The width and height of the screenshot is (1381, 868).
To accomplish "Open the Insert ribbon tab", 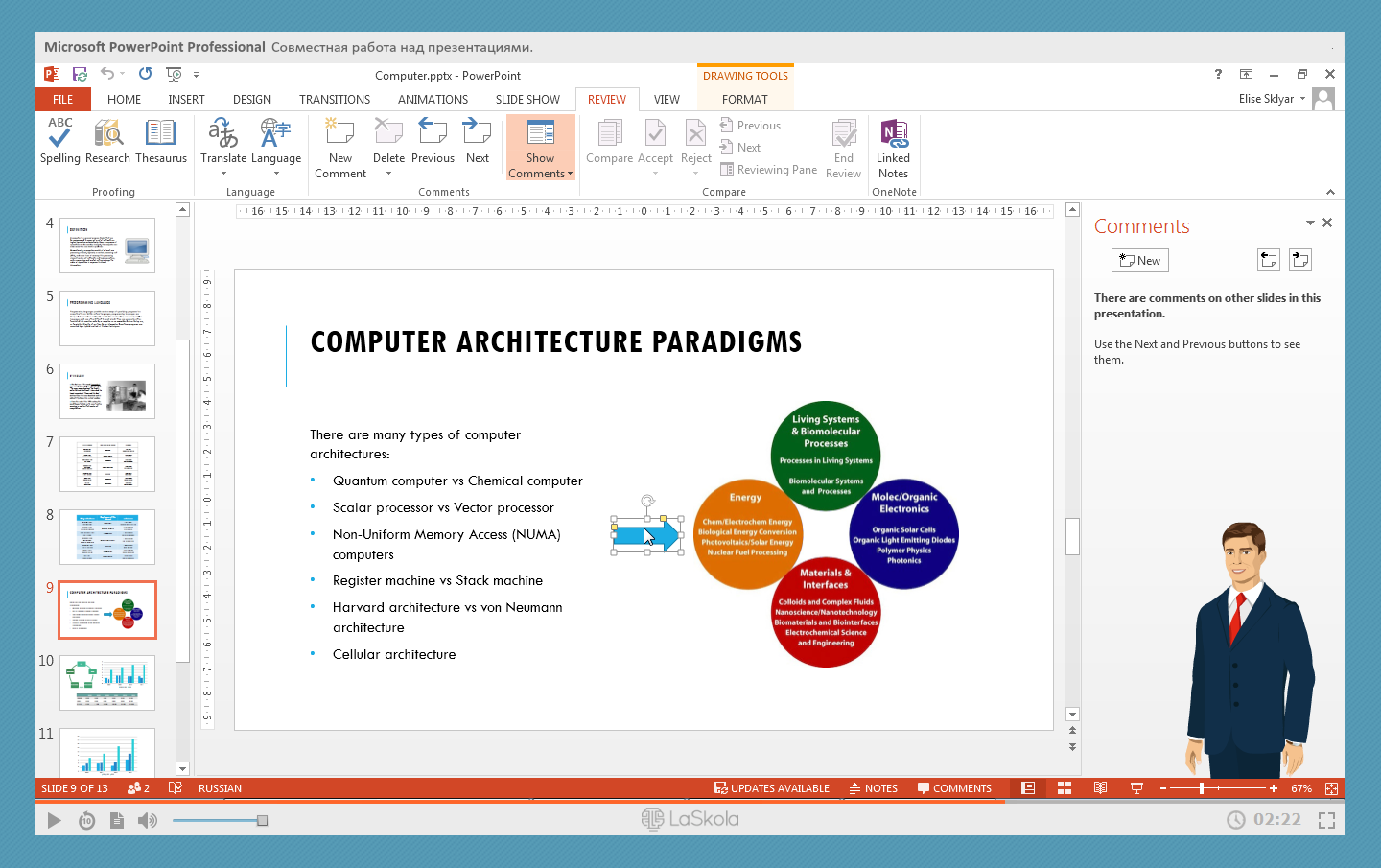I will [x=186, y=100].
